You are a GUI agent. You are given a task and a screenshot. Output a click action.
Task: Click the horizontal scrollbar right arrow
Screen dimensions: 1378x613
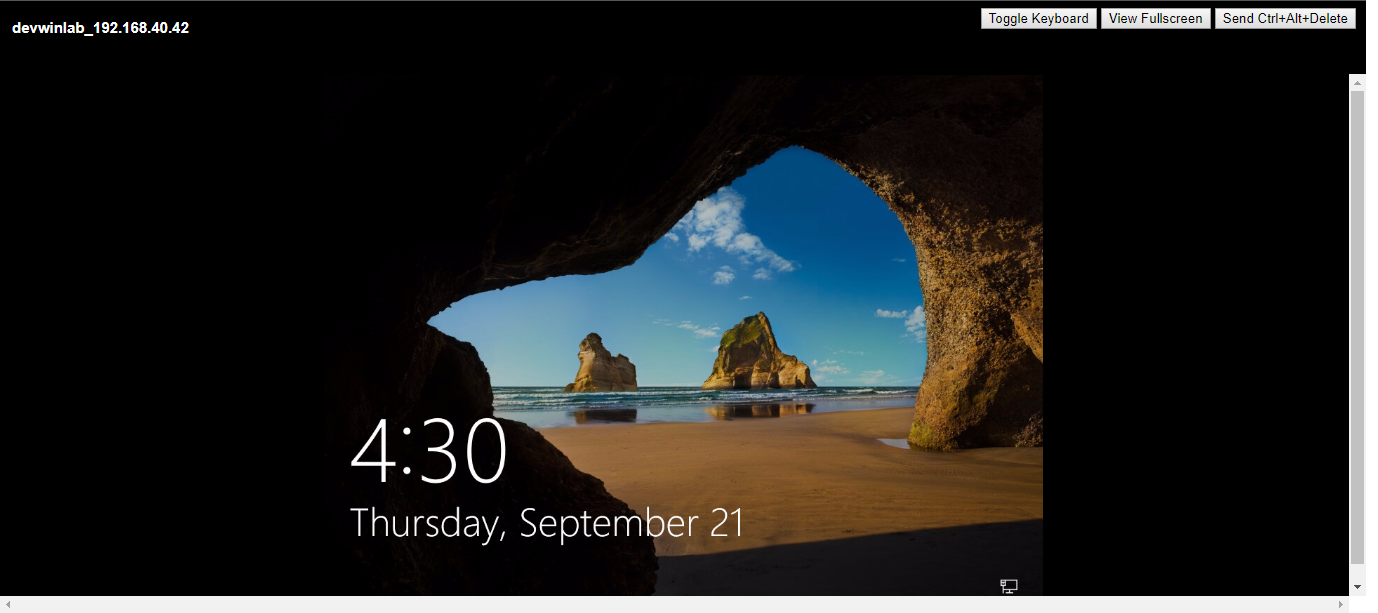point(1341,605)
